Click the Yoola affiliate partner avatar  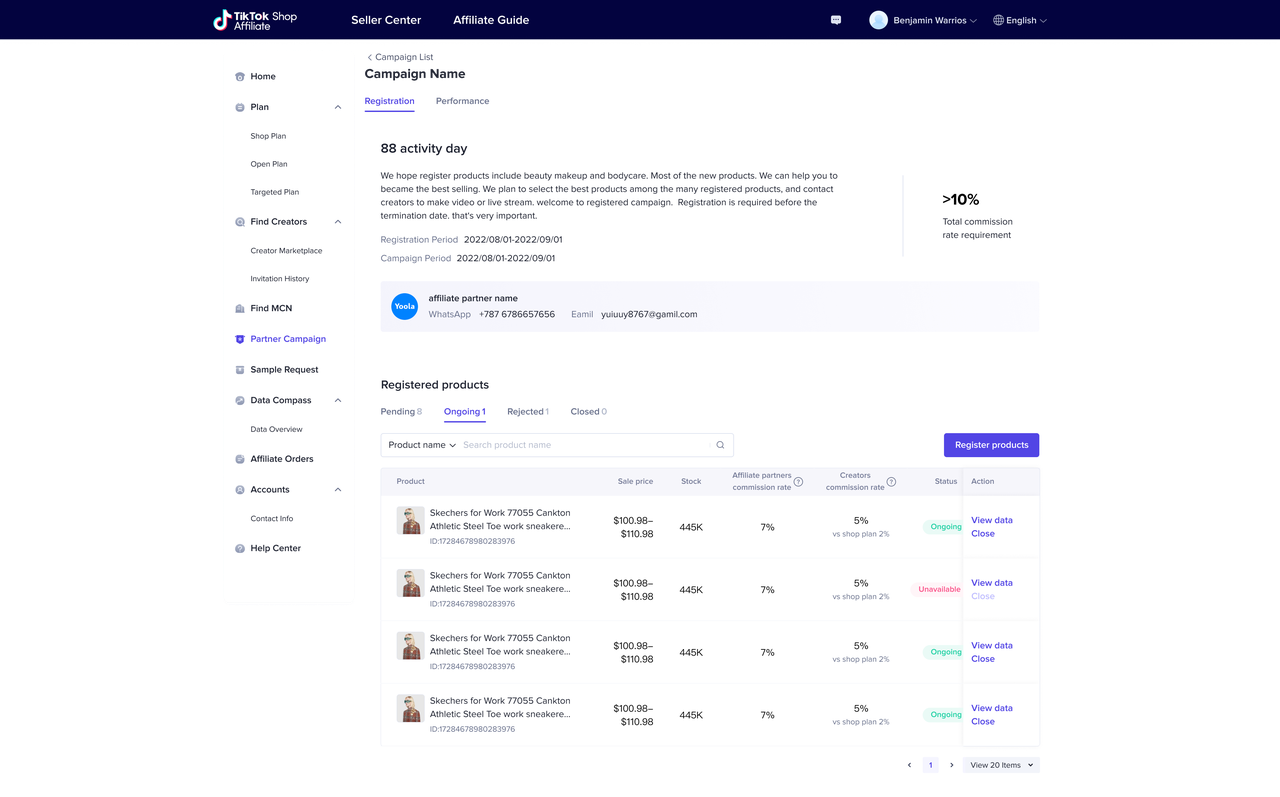tap(404, 306)
